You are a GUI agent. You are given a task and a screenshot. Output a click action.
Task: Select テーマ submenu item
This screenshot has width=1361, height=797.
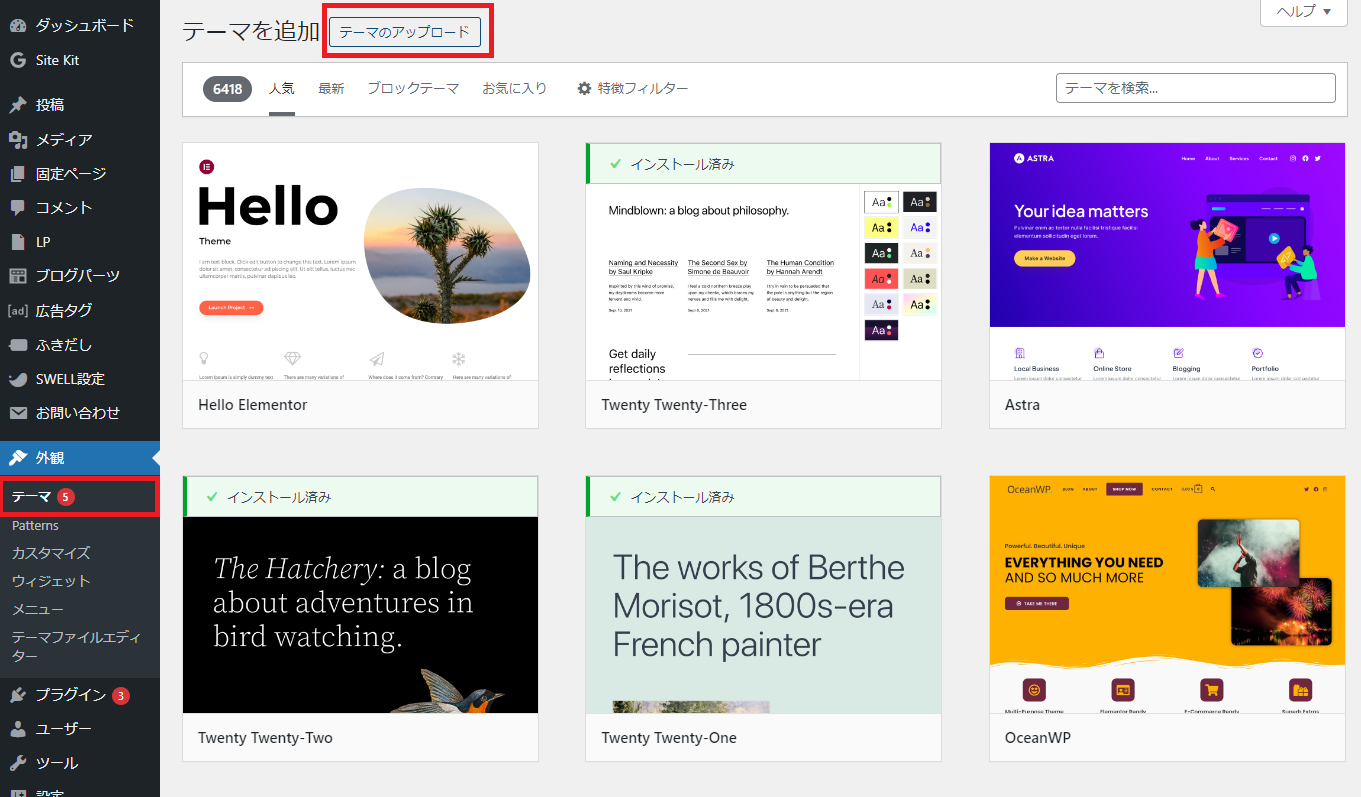[31, 497]
